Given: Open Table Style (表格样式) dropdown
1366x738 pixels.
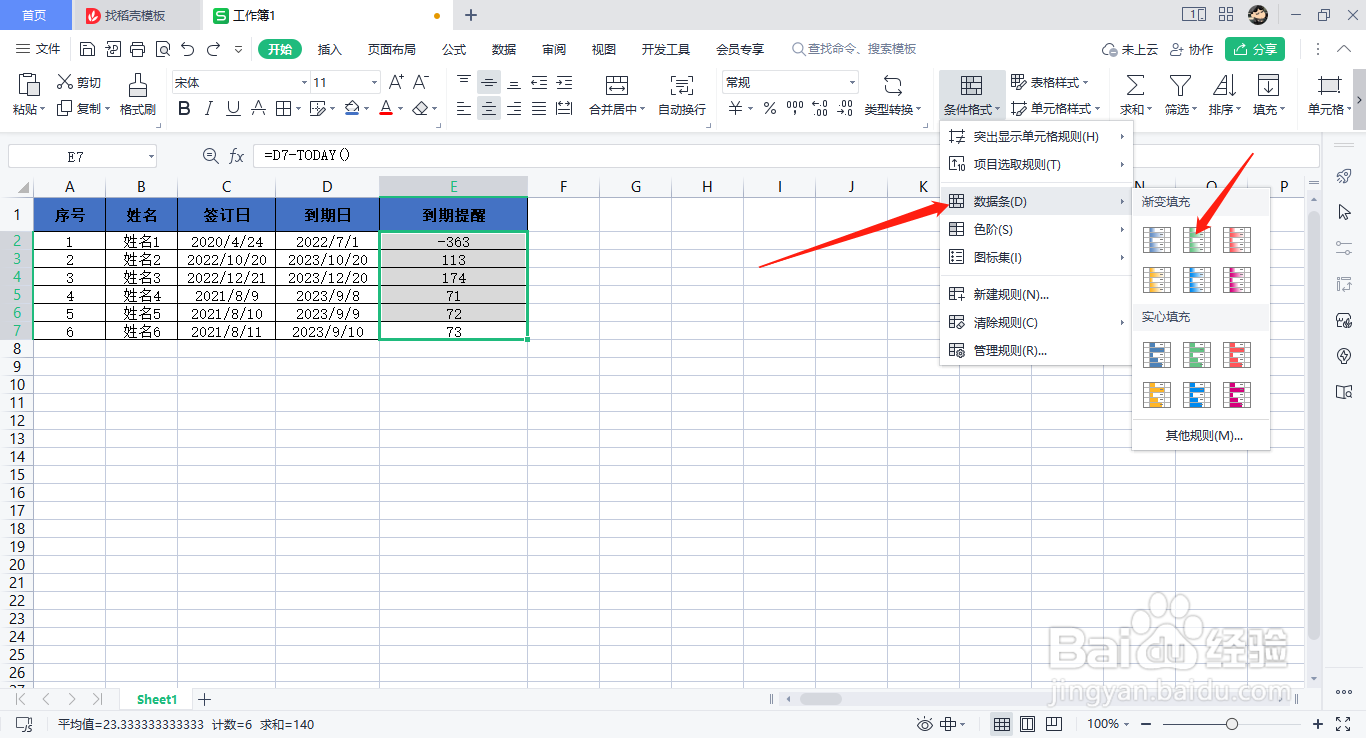Looking at the screenshot, I should [x=1050, y=82].
